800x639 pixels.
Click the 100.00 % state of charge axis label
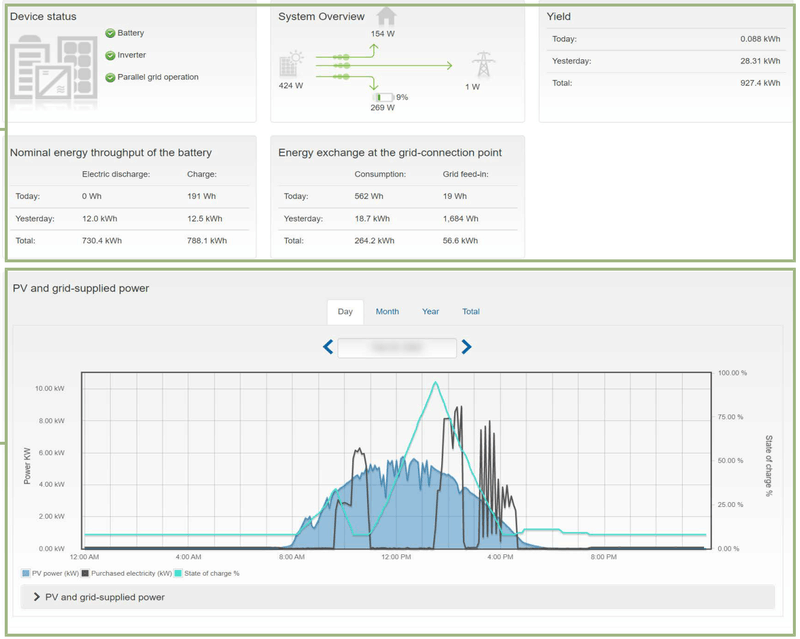pos(732,373)
